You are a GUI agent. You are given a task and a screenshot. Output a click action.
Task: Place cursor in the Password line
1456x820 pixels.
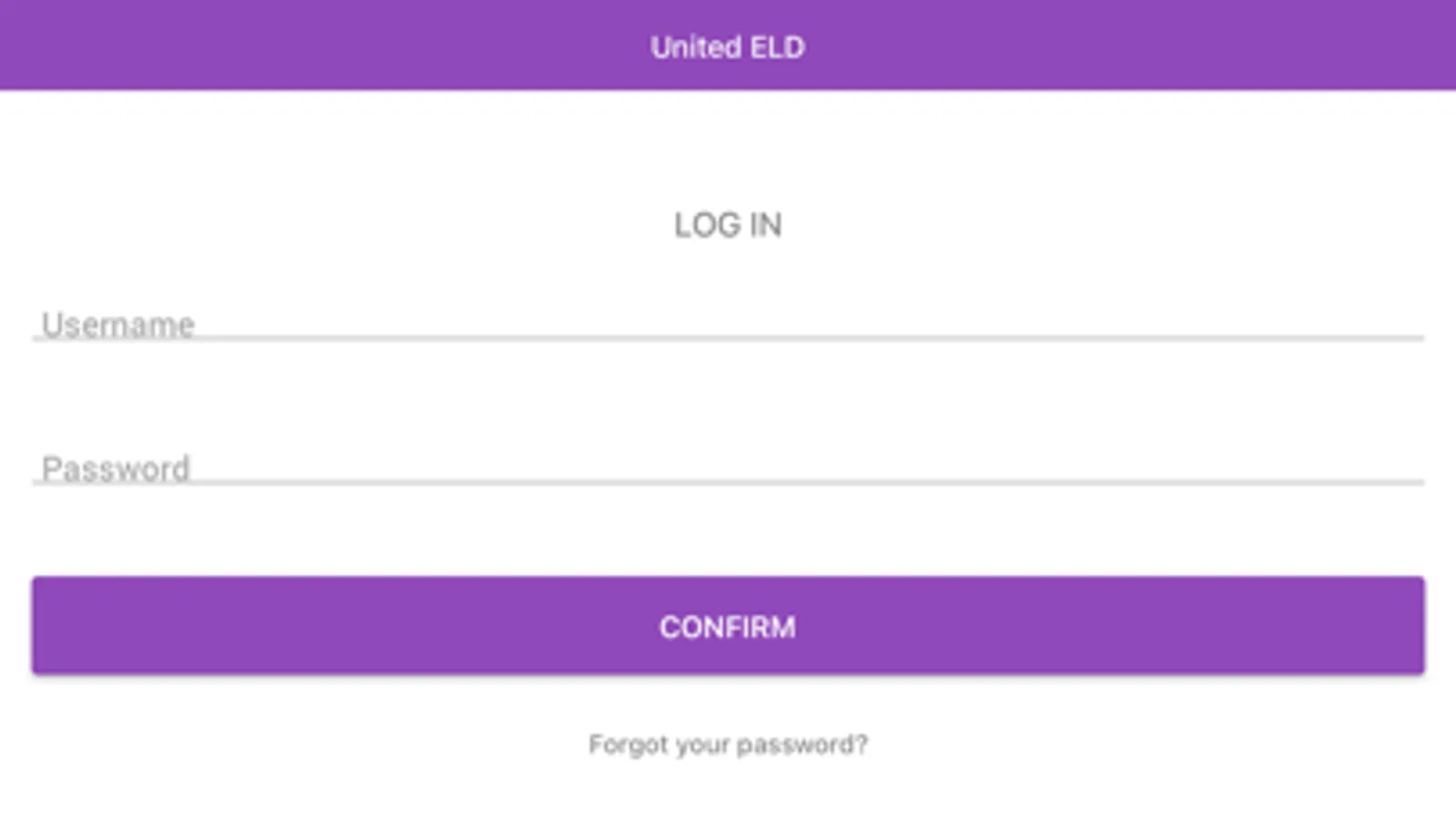tap(728, 467)
